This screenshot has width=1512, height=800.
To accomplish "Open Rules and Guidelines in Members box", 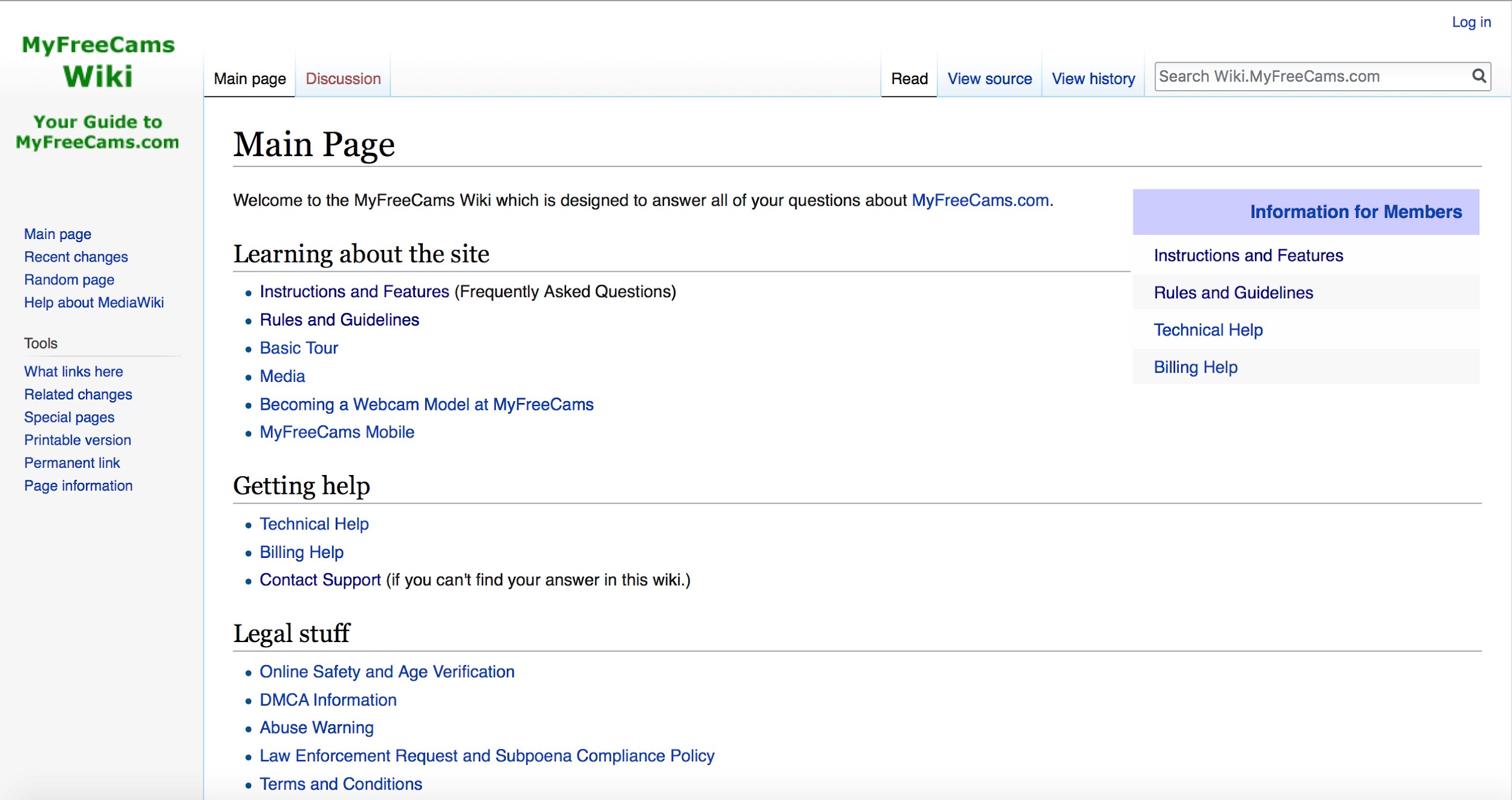I will [1233, 293].
